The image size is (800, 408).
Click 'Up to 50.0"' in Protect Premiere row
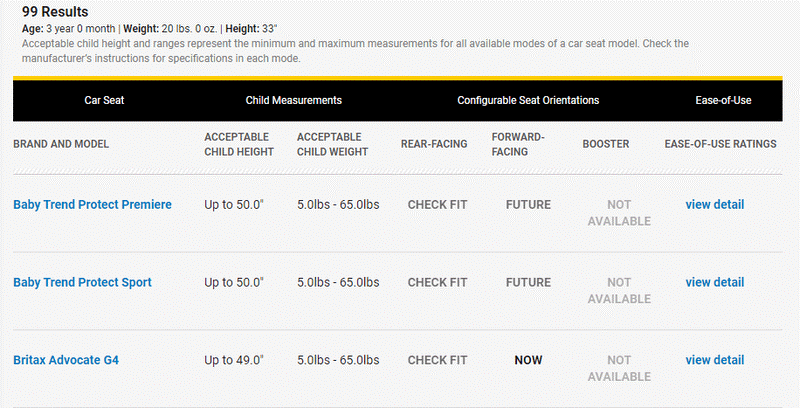(234, 205)
